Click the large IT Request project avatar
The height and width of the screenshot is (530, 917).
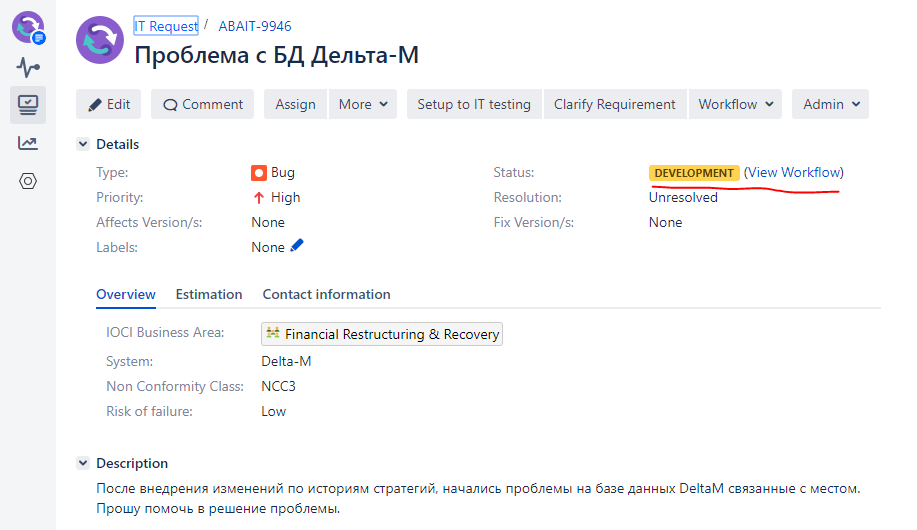click(100, 40)
